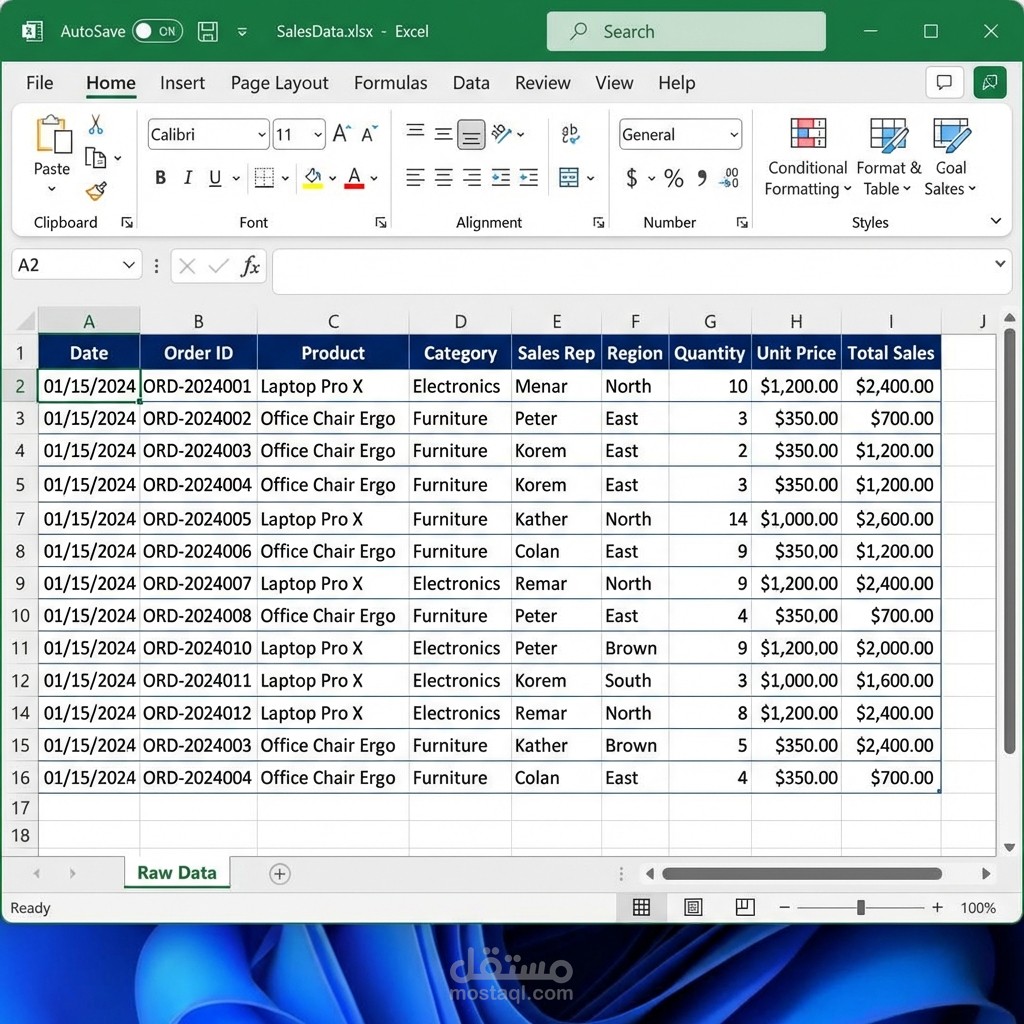The width and height of the screenshot is (1024, 1024).
Task: Expand the formula bar chevron
Action: [1000, 263]
